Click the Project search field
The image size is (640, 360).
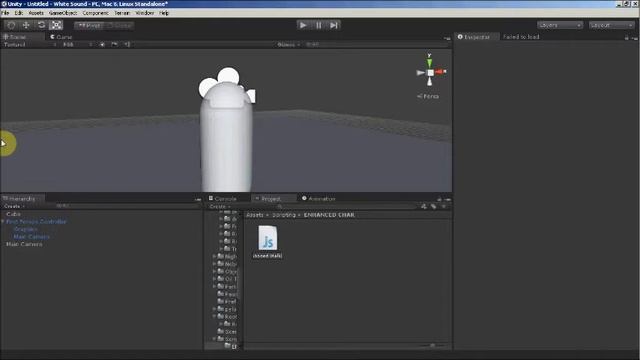coord(347,207)
